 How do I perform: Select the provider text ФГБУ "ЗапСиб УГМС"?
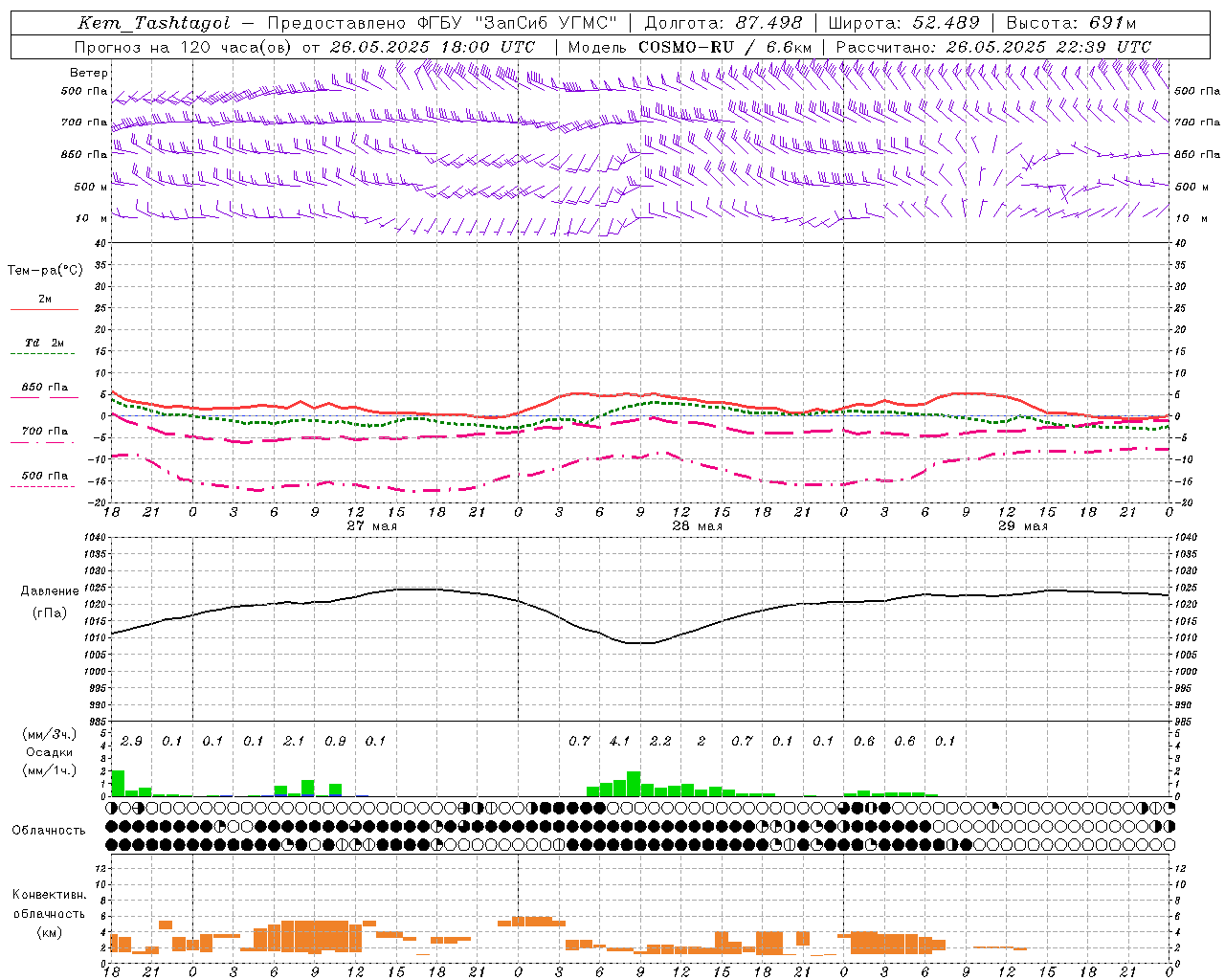click(x=518, y=23)
